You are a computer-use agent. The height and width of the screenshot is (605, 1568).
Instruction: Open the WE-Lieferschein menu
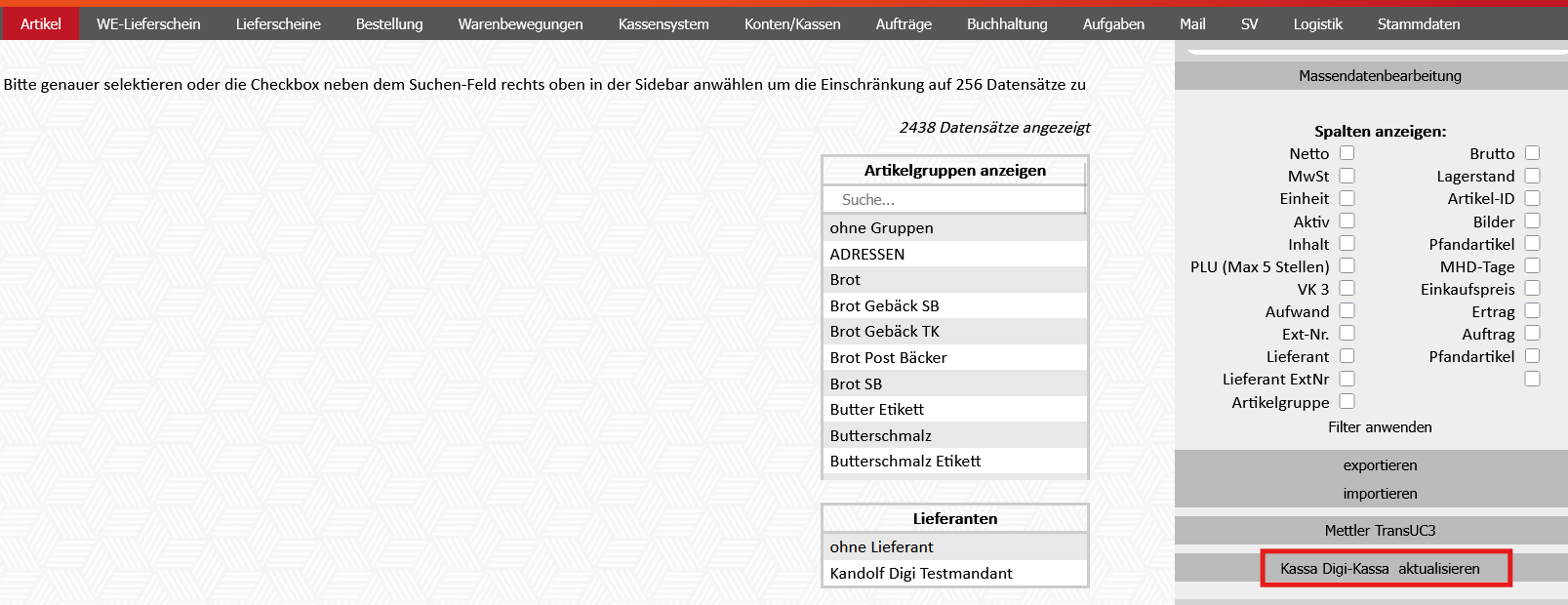(x=148, y=24)
